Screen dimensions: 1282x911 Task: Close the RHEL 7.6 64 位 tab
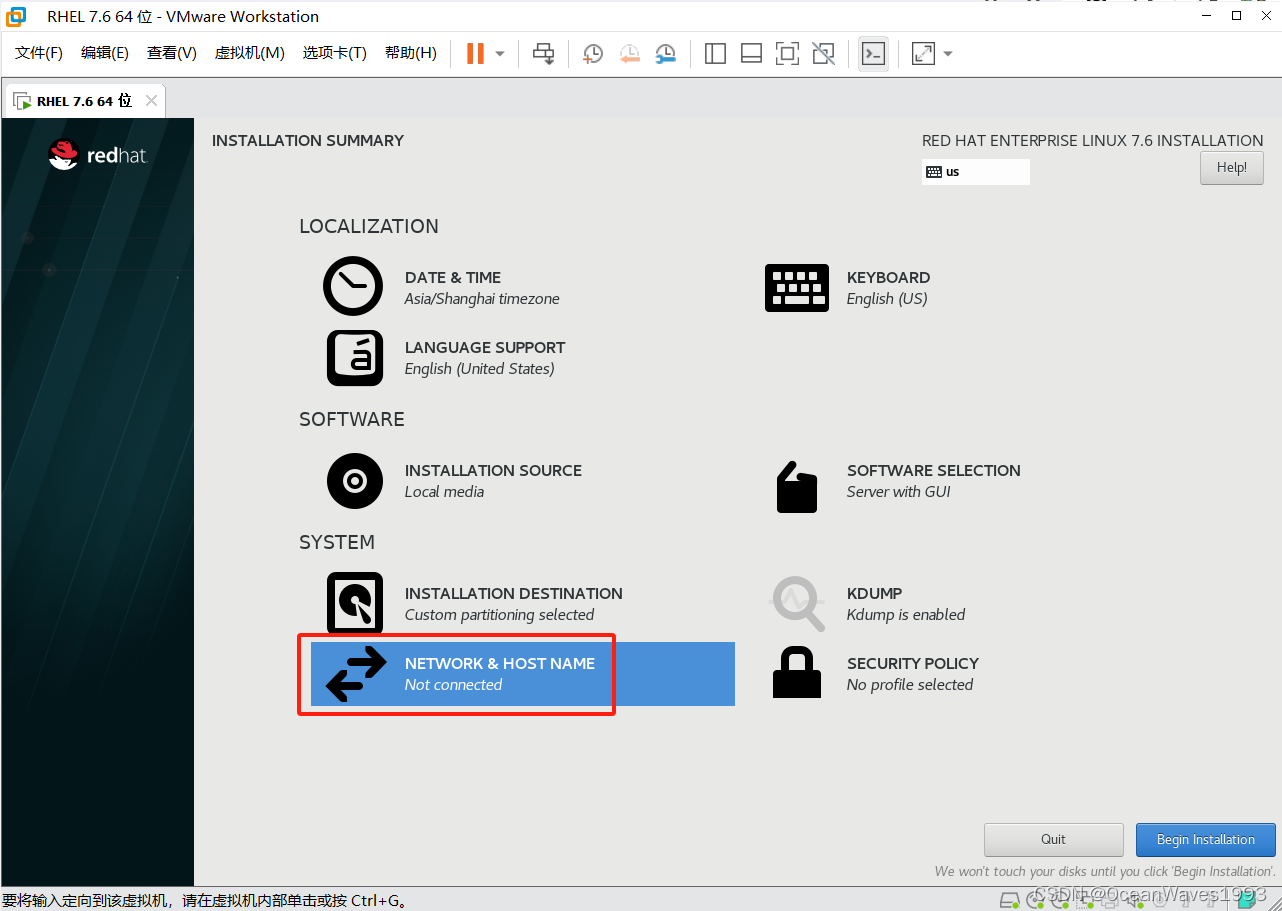coord(151,101)
